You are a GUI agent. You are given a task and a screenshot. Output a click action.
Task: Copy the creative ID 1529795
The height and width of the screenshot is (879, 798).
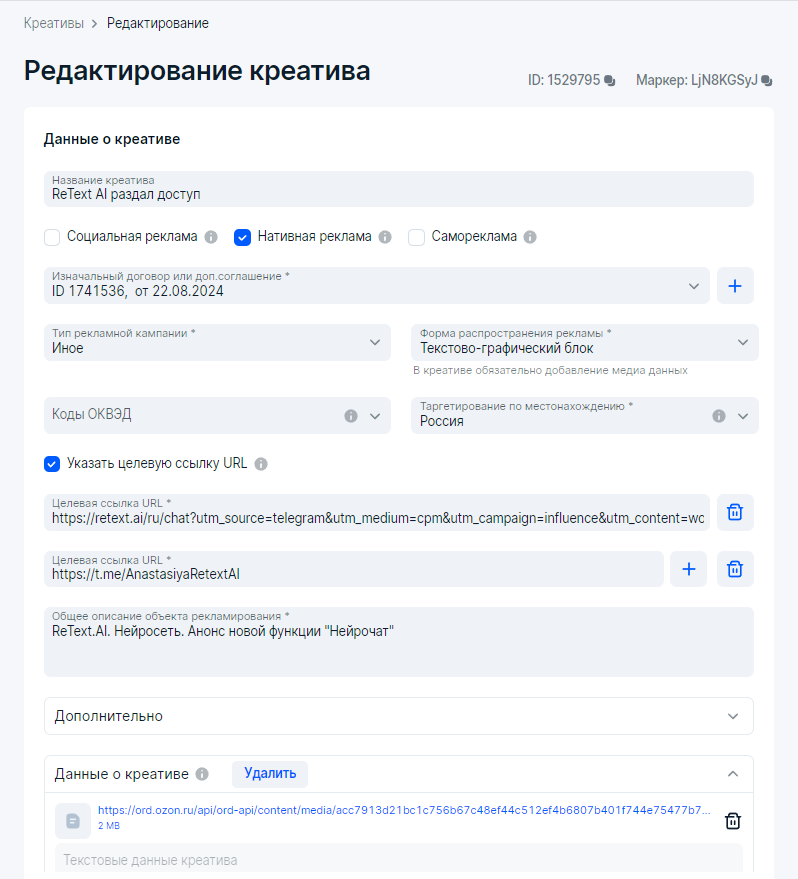pos(610,80)
